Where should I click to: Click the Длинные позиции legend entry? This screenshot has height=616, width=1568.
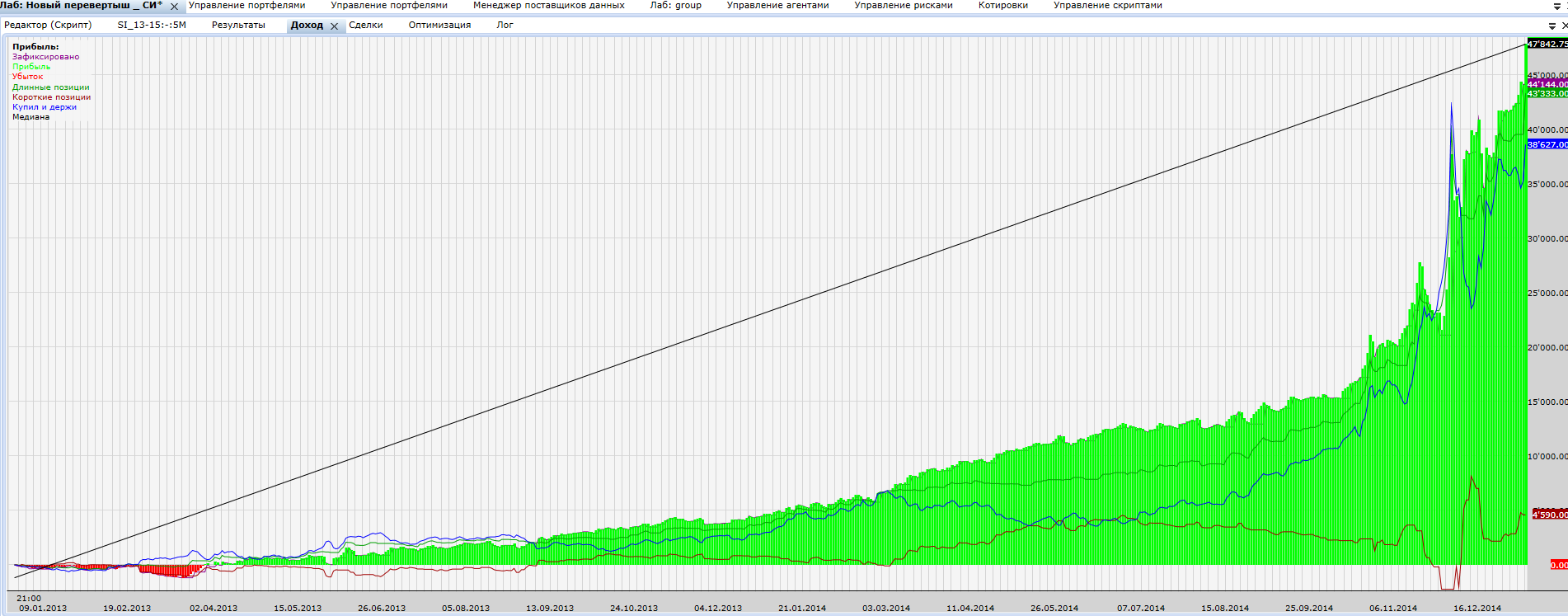[50, 87]
